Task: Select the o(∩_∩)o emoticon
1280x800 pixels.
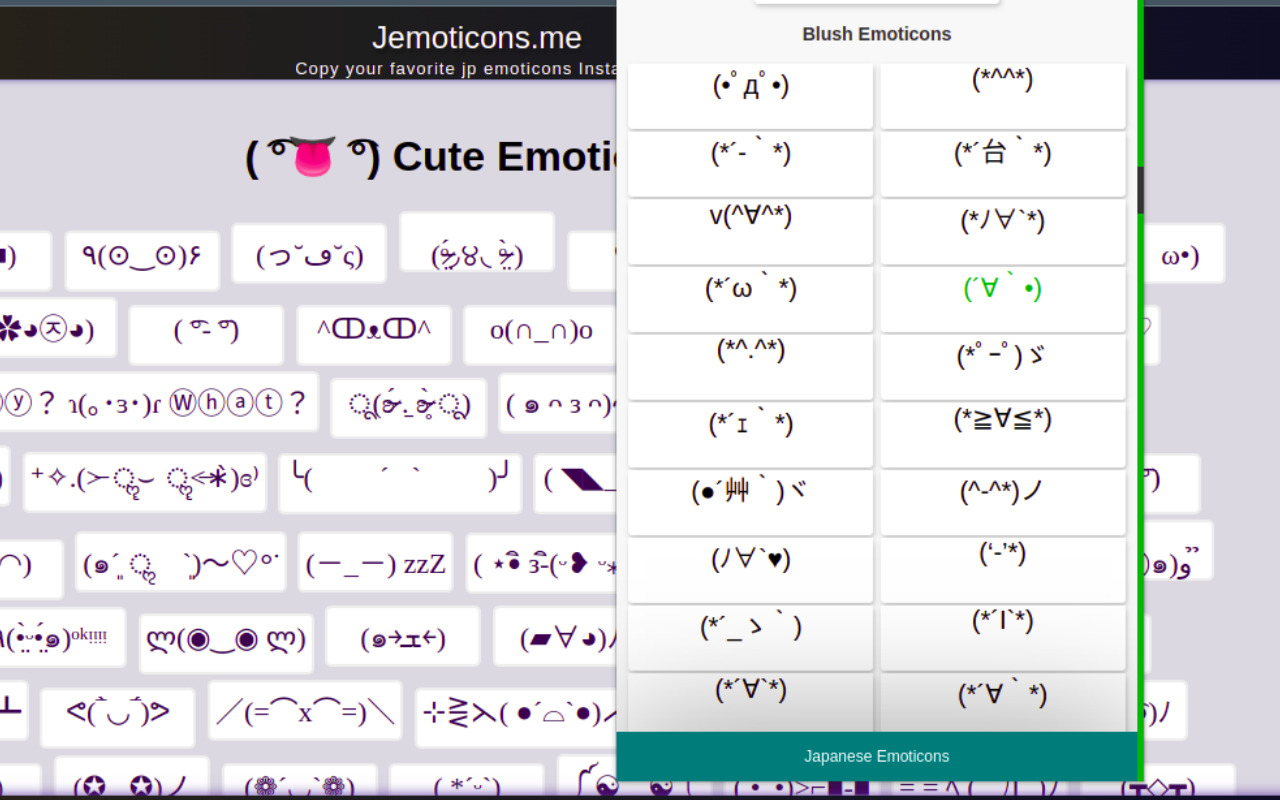Action: tap(541, 335)
